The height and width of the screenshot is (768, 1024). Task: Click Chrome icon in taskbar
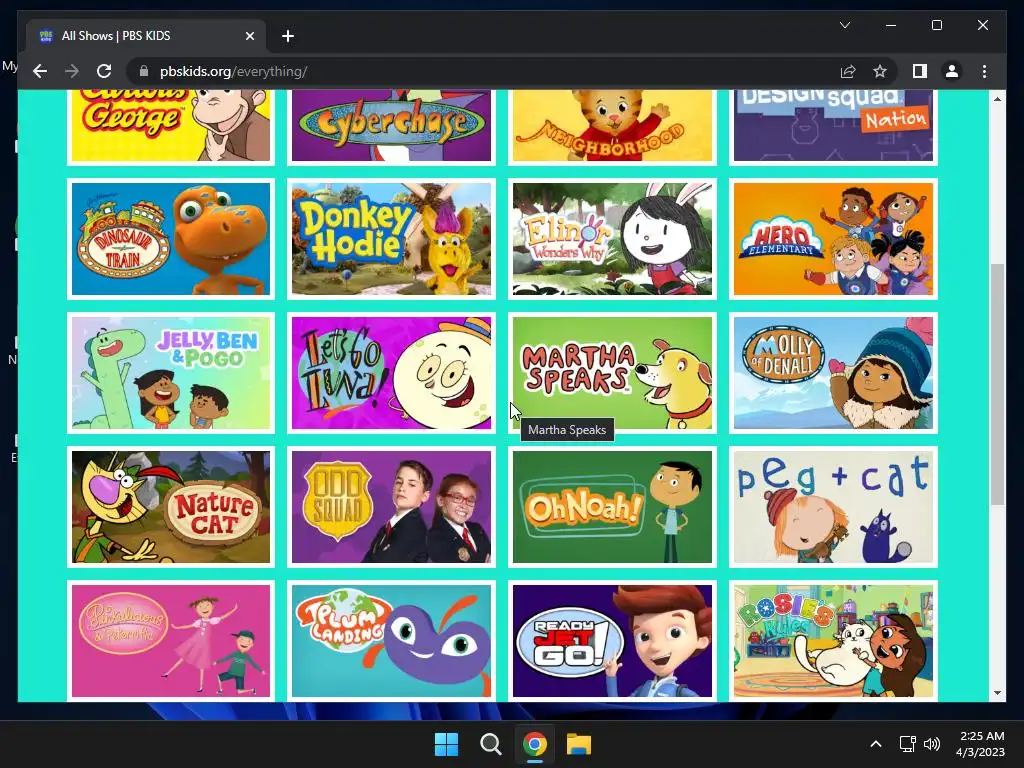pyautogui.click(x=534, y=744)
